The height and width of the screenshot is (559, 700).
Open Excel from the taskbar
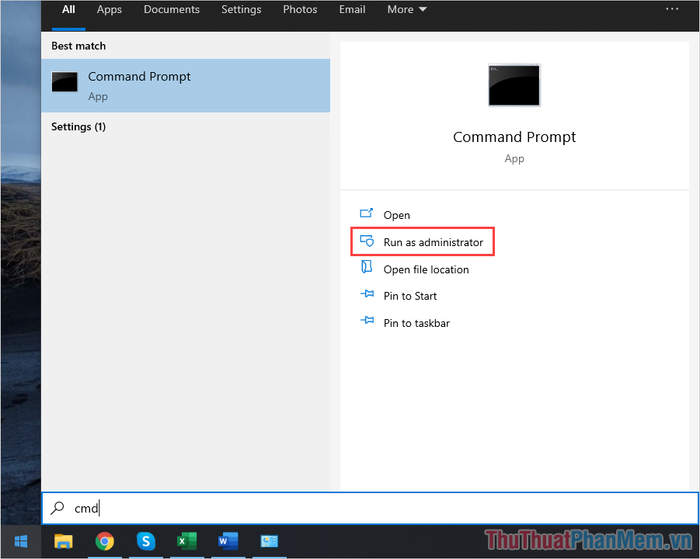(x=187, y=542)
